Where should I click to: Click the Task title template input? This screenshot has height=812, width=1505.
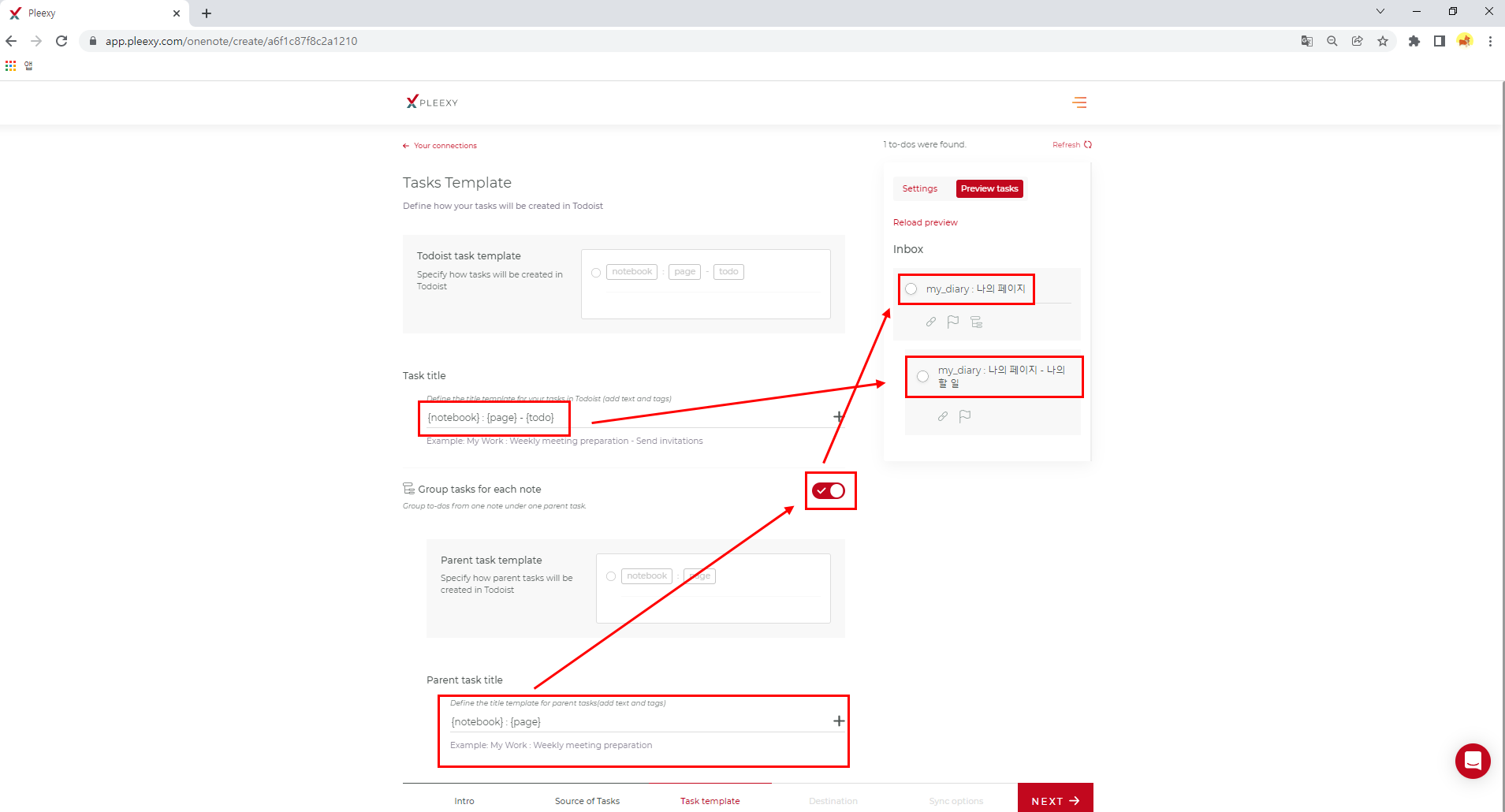click(627, 418)
